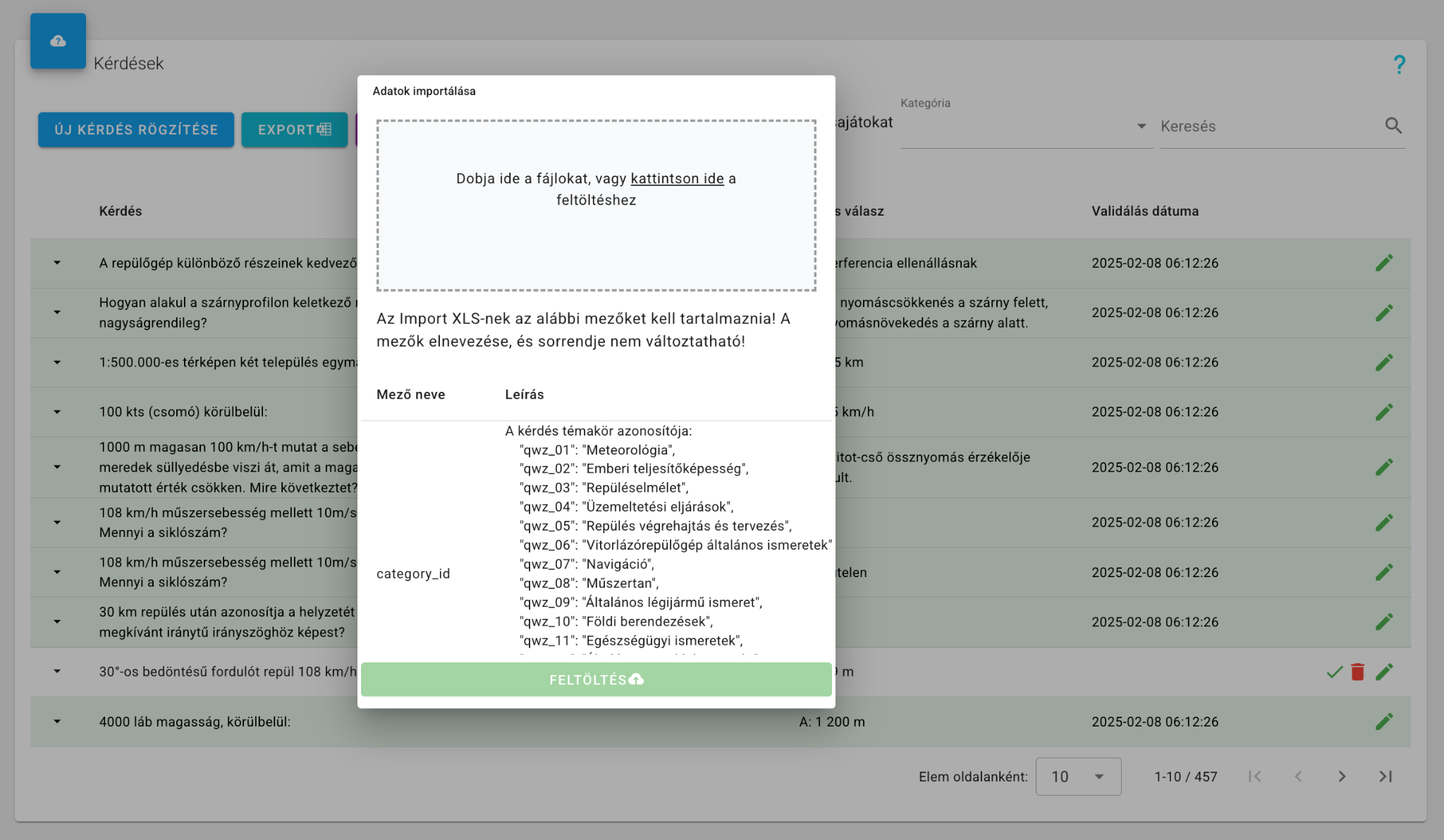Click the search magnifier icon
The height and width of the screenshot is (840, 1444).
pyautogui.click(x=1393, y=126)
